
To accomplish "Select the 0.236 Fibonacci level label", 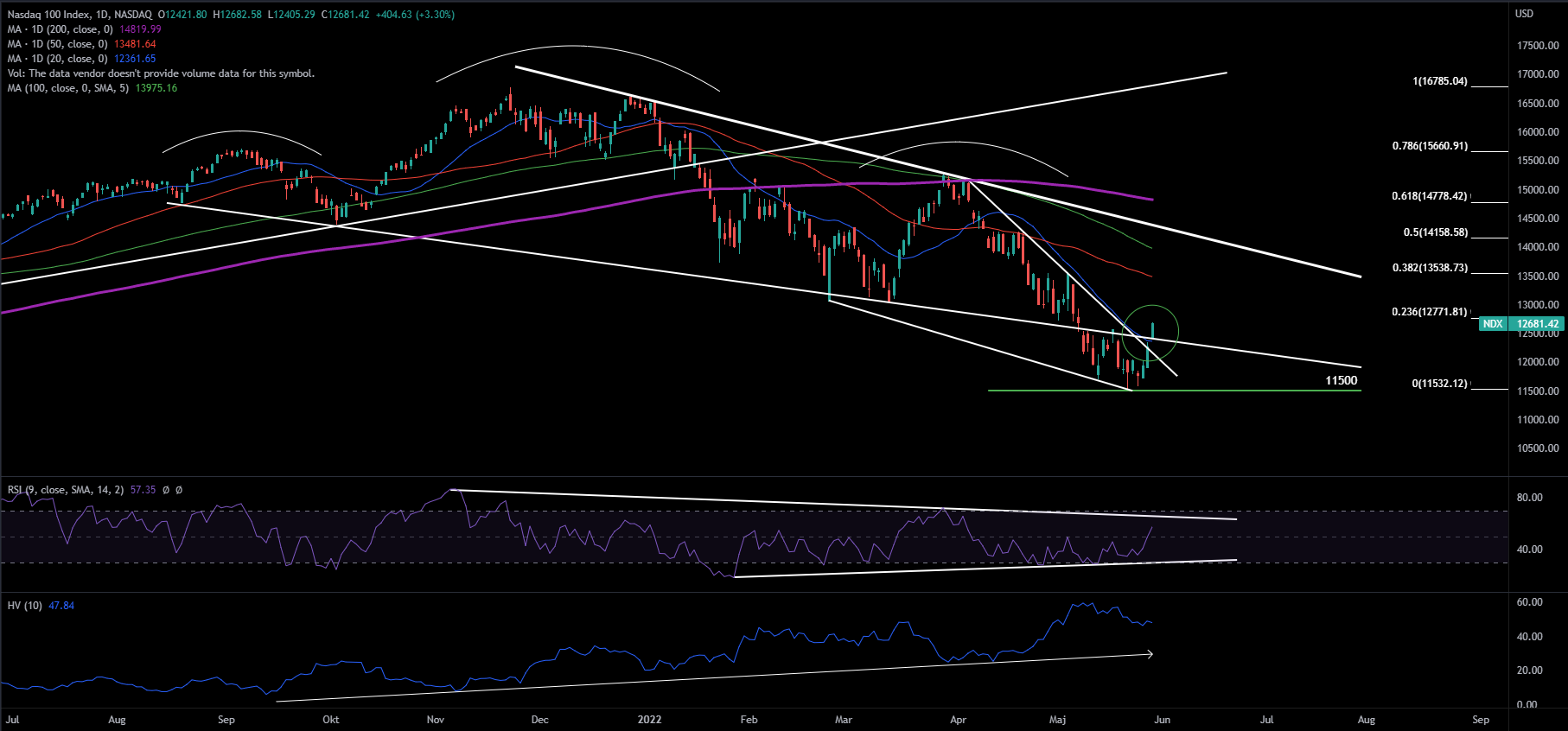I will coord(1429,312).
